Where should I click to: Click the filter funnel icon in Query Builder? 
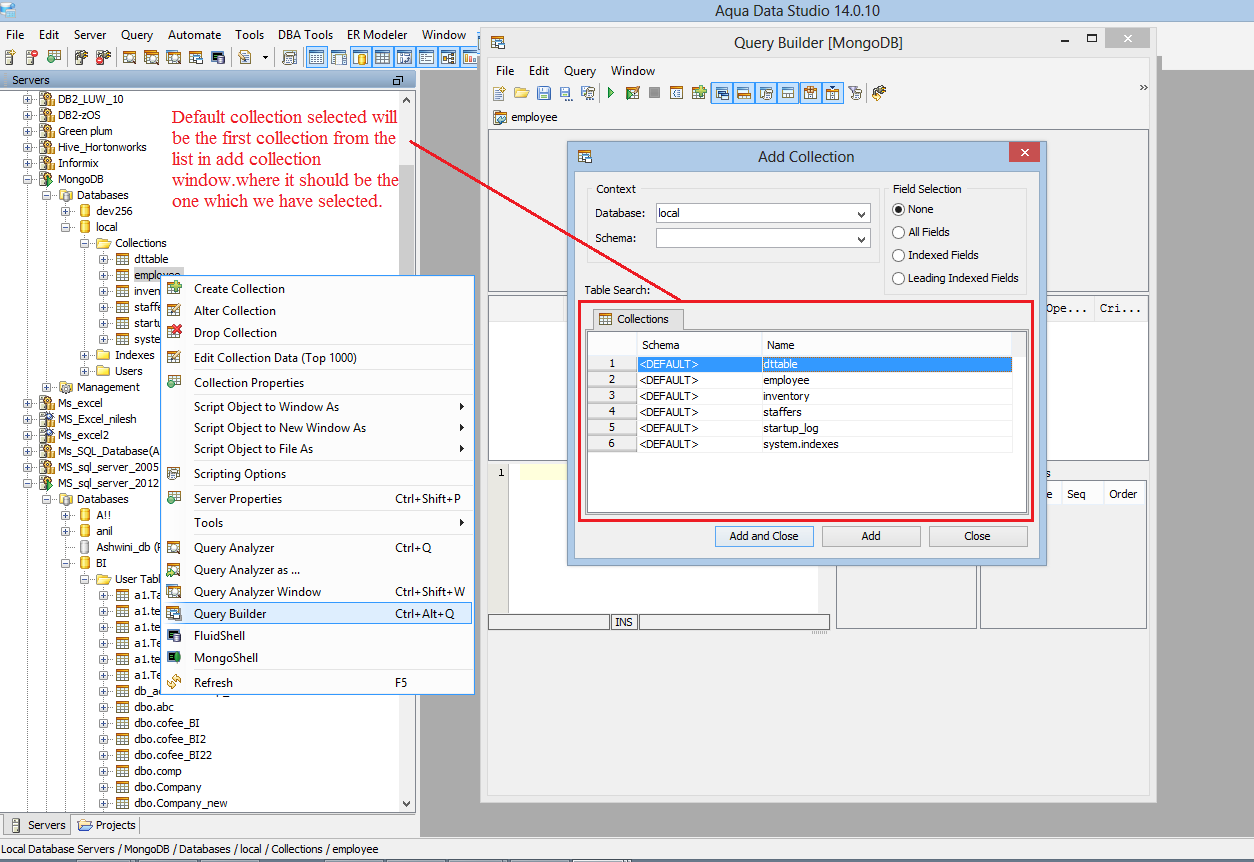click(854, 93)
